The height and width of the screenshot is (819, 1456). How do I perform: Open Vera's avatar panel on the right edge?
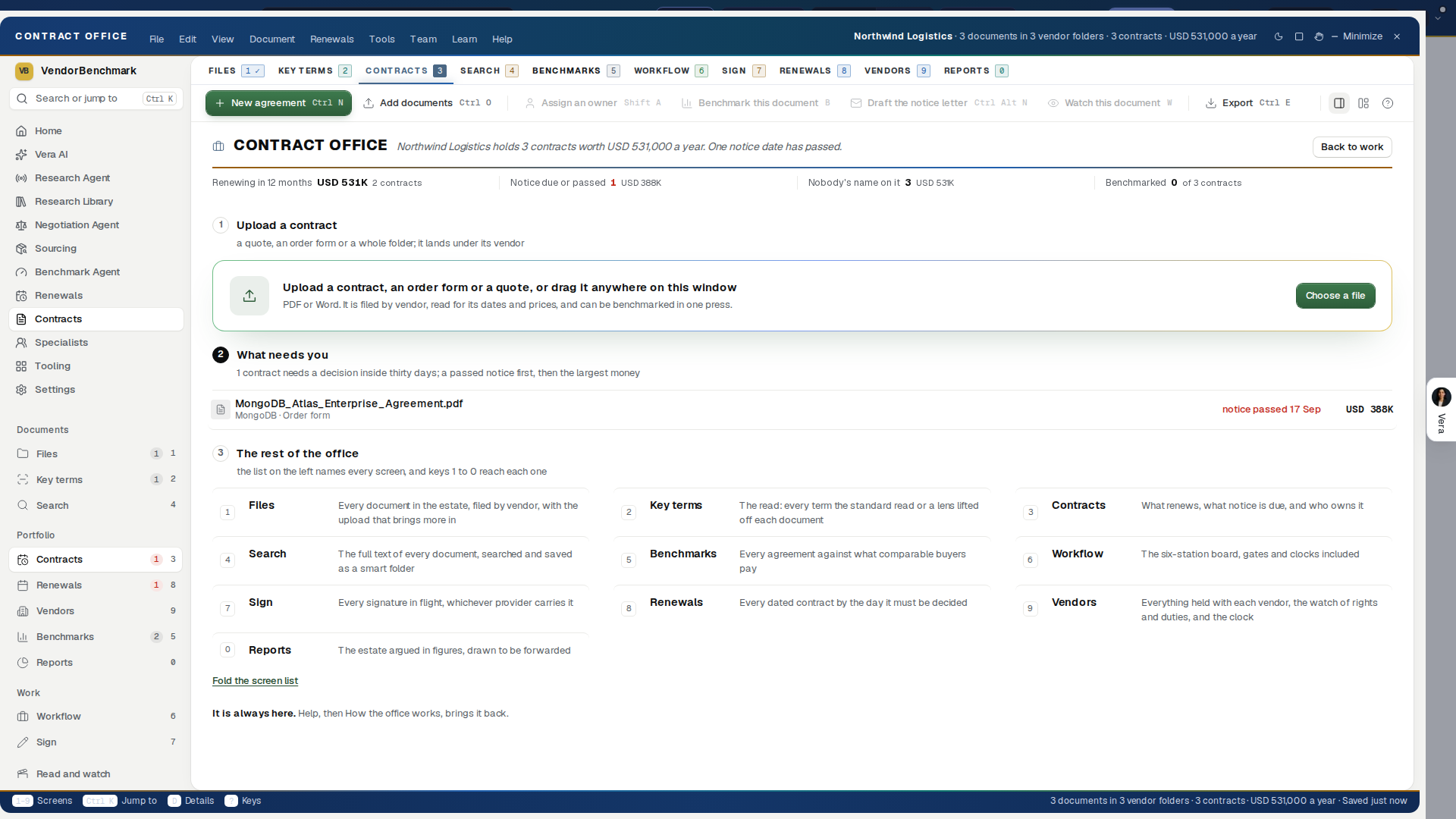[x=1442, y=409]
